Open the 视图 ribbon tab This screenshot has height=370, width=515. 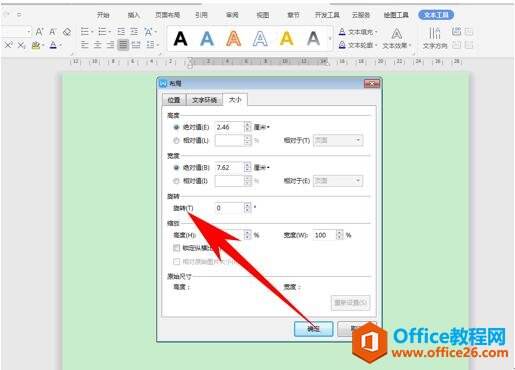click(x=263, y=15)
